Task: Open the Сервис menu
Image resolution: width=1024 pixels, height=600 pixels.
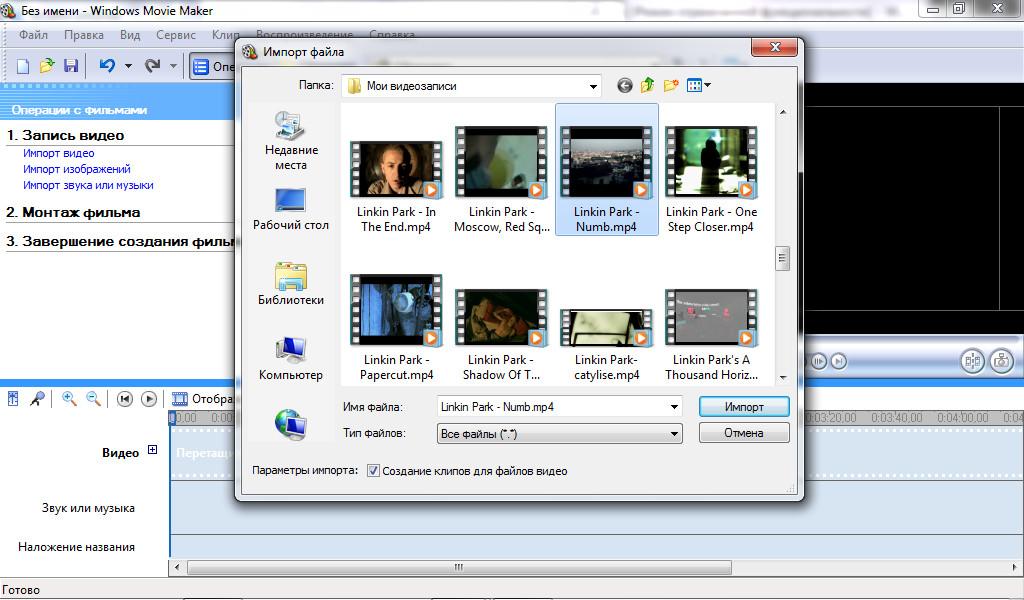Action: click(x=176, y=35)
